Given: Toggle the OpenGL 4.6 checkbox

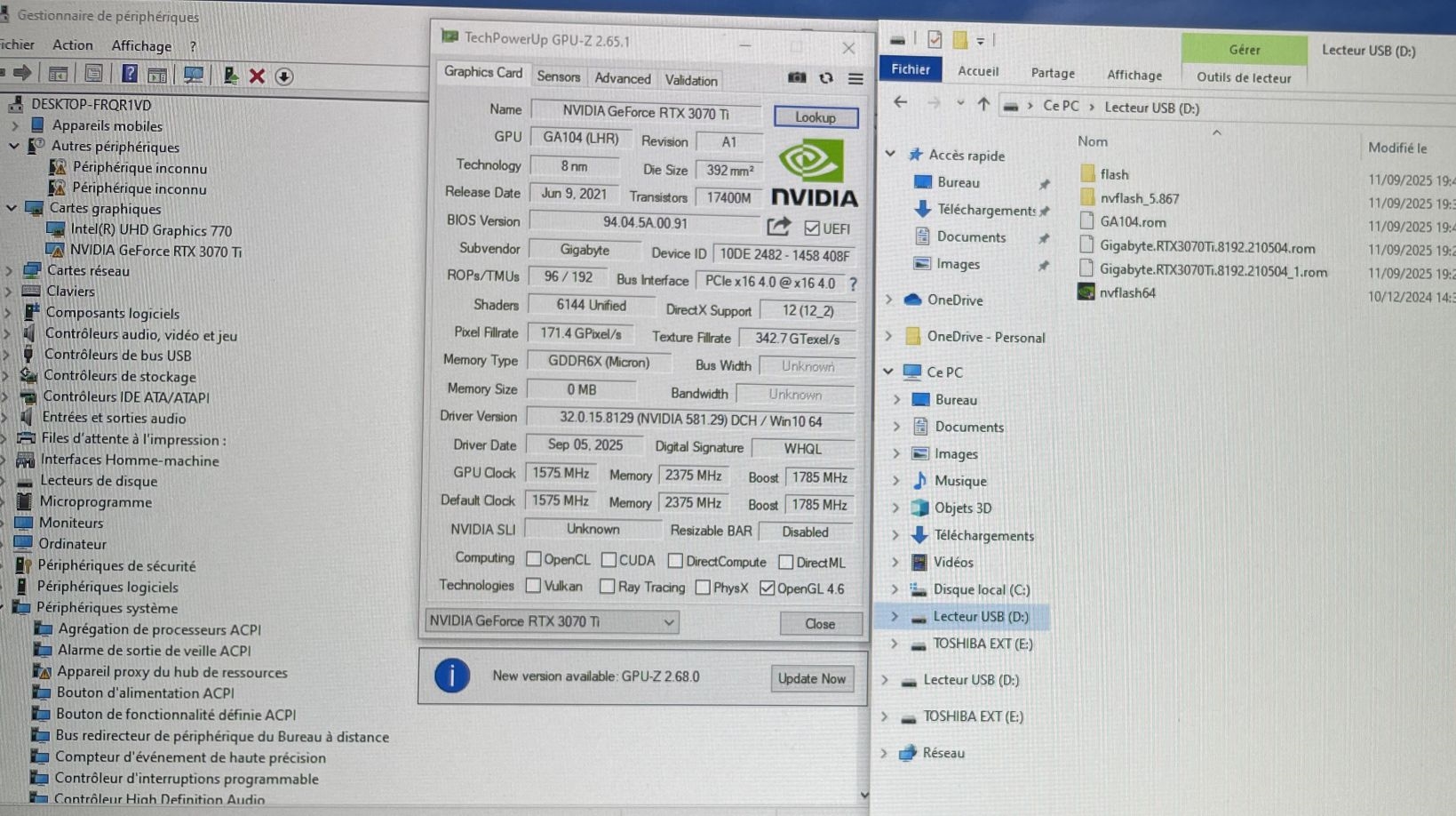Looking at the screenshot, I should click(767, 588).
